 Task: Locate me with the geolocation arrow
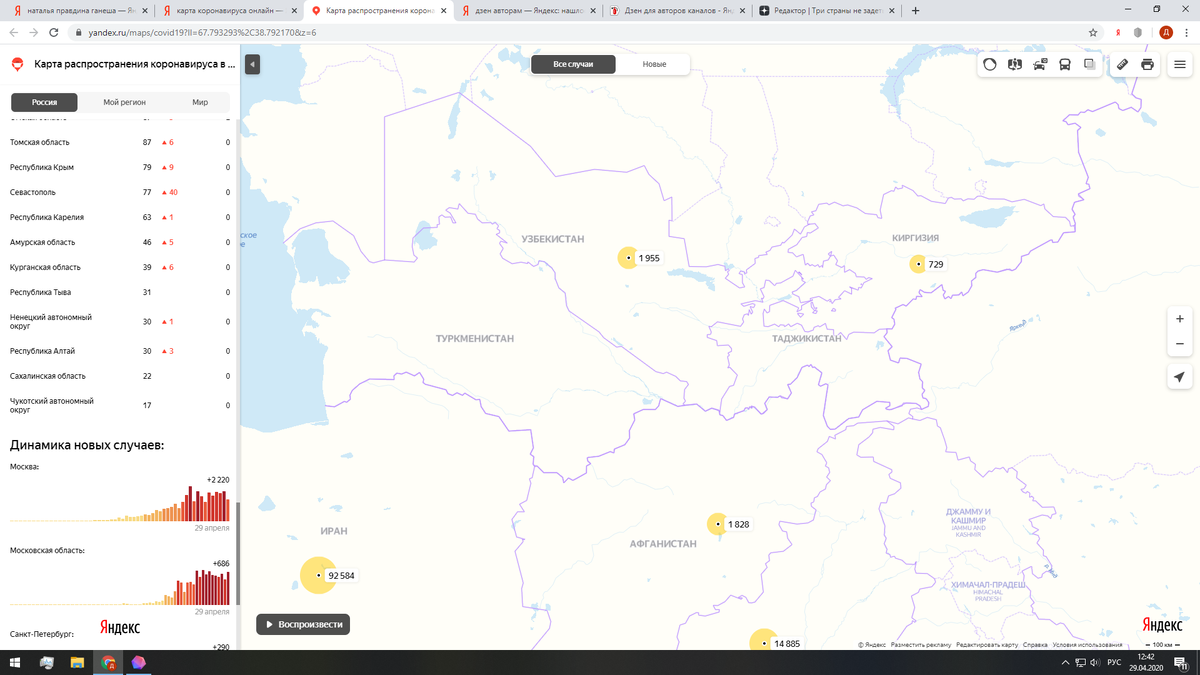(1180, 377)
